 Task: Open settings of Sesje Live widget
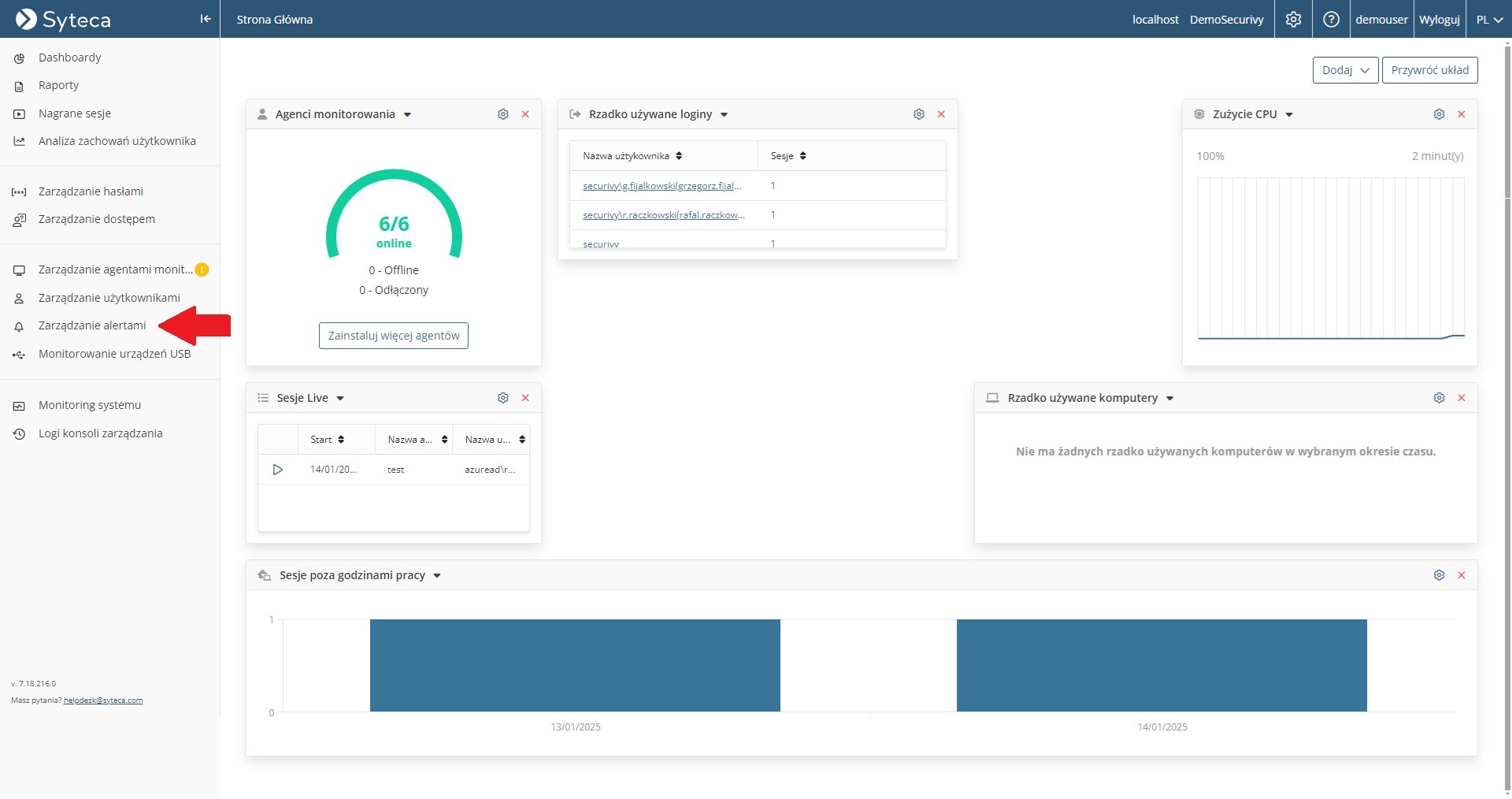click(502, 398)
